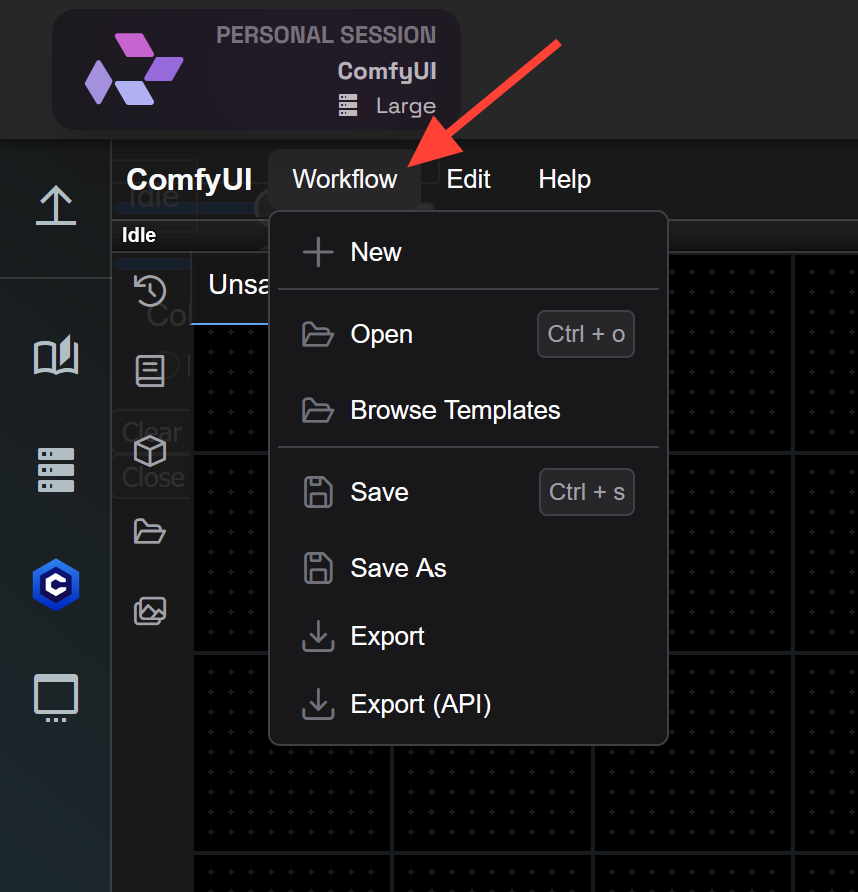Open the Help menu
Image resolution: width=858 pixels, height=892 pixels.
(564, 180)
